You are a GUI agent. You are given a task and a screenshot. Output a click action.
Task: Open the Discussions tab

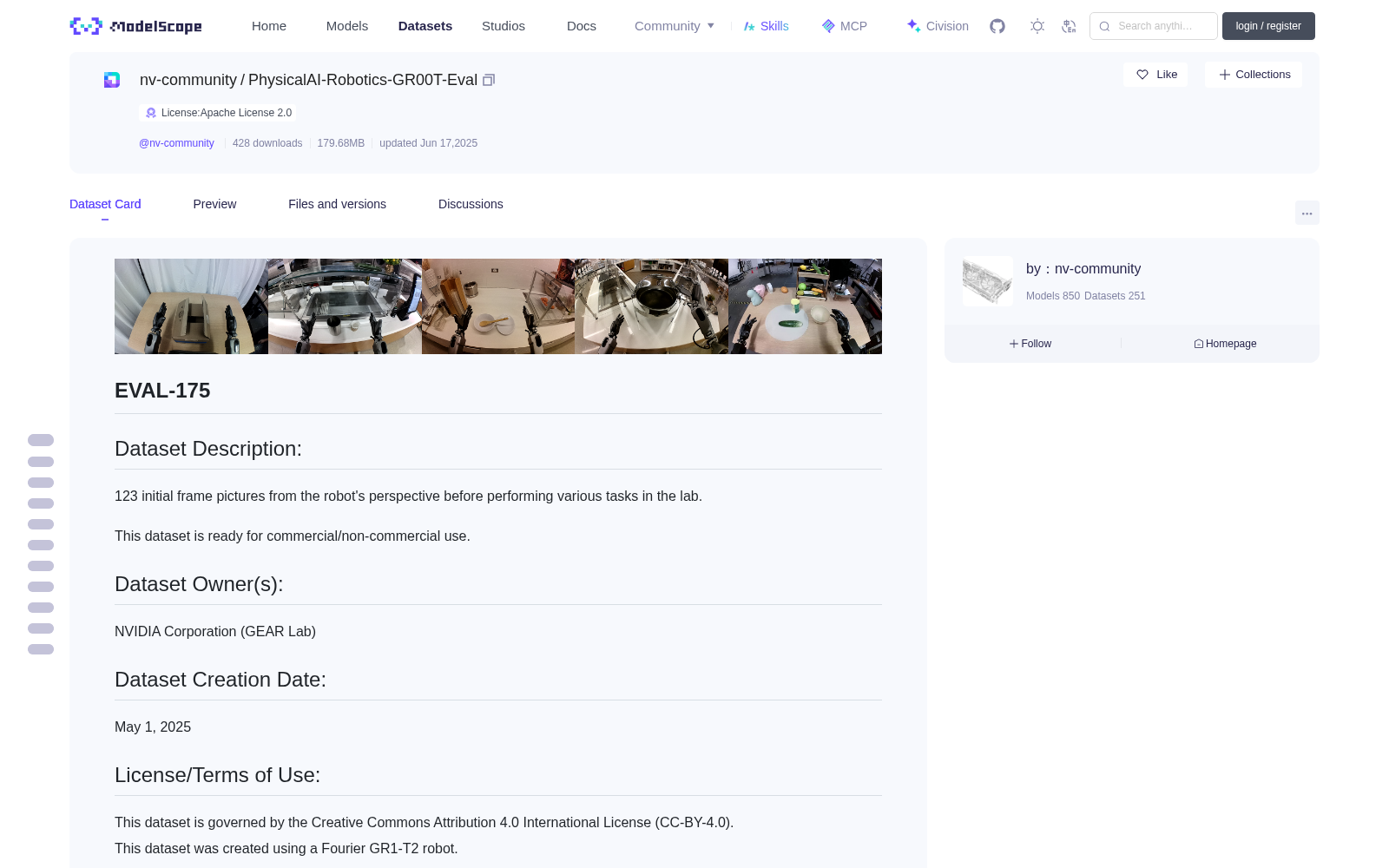pos(471,204)
